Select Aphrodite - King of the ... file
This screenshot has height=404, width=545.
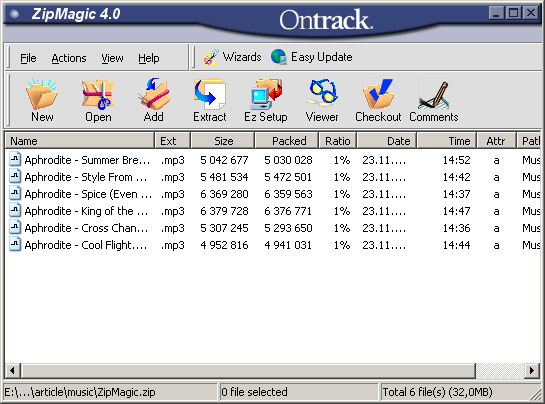click(x=272, y=211)
